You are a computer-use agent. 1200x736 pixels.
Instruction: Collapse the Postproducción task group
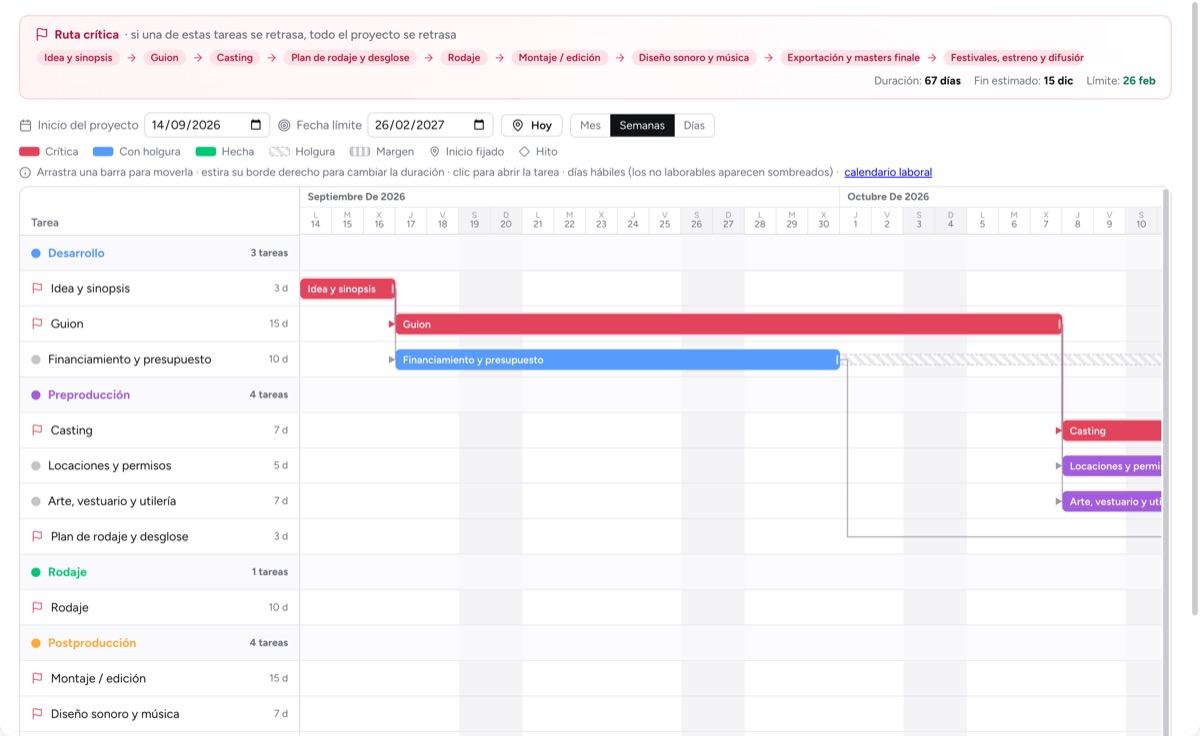point(159,643)
